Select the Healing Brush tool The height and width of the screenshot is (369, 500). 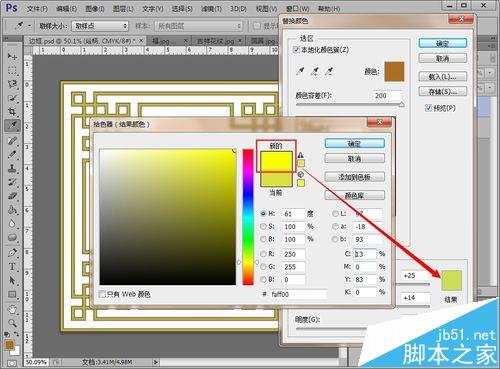(12, 141)
